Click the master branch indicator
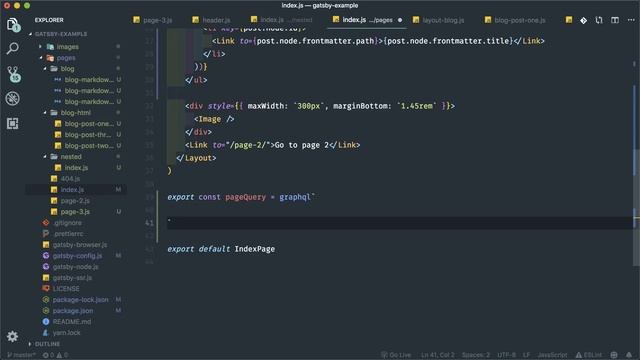The width and height of the screenshot is (640, 360). point(21,355)
